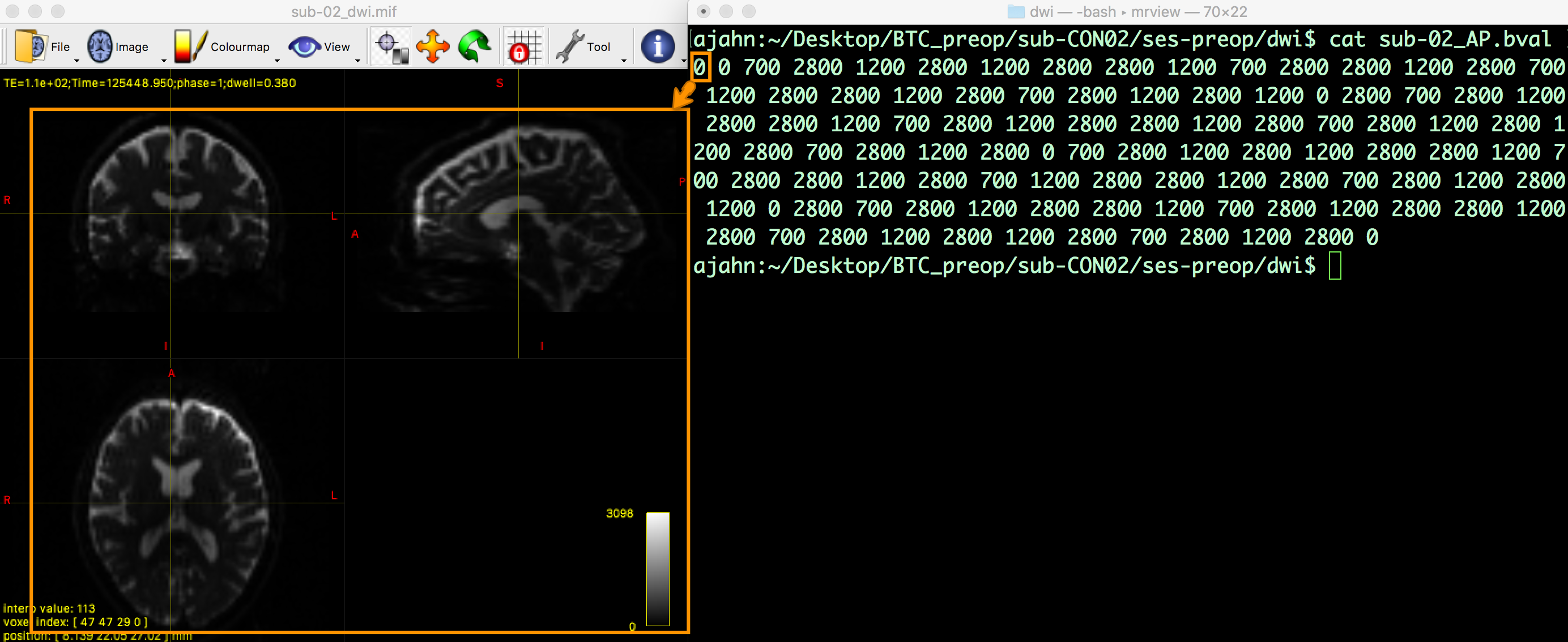Click the Image menu brain icon
Viewport: 1568px width, 642px height.
pyautogui.click(x=100, y=46)
